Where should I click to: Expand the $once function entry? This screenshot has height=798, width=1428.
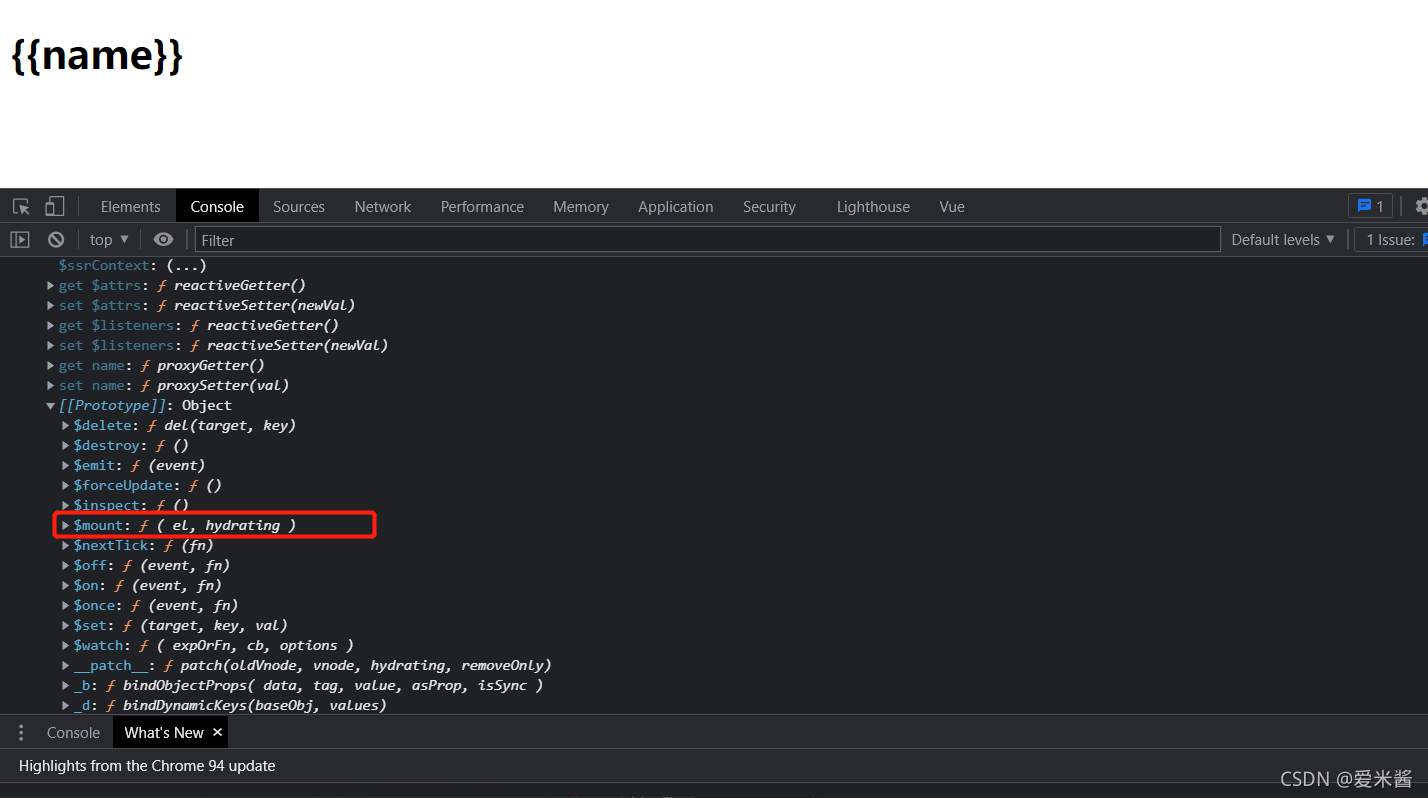[66, 606]
